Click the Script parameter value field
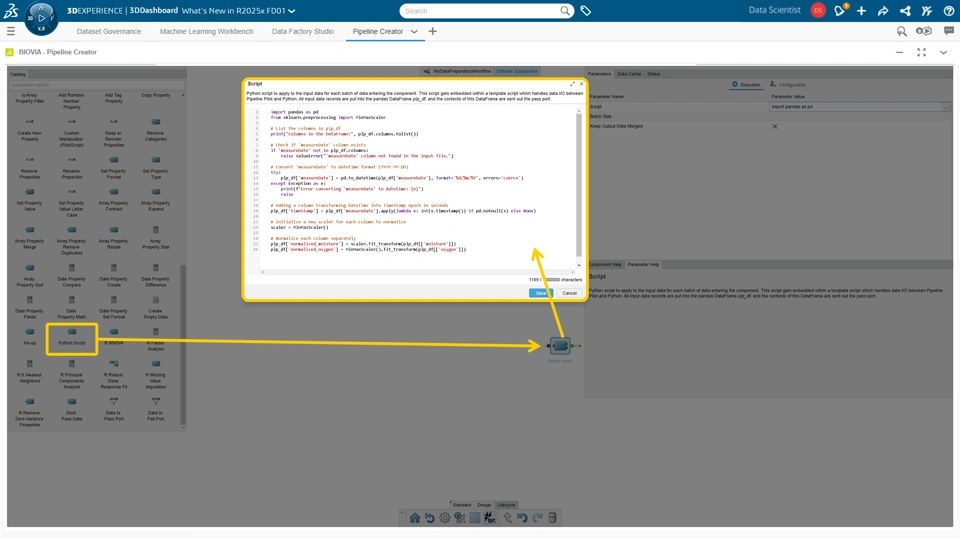 [x=855, y=107]
